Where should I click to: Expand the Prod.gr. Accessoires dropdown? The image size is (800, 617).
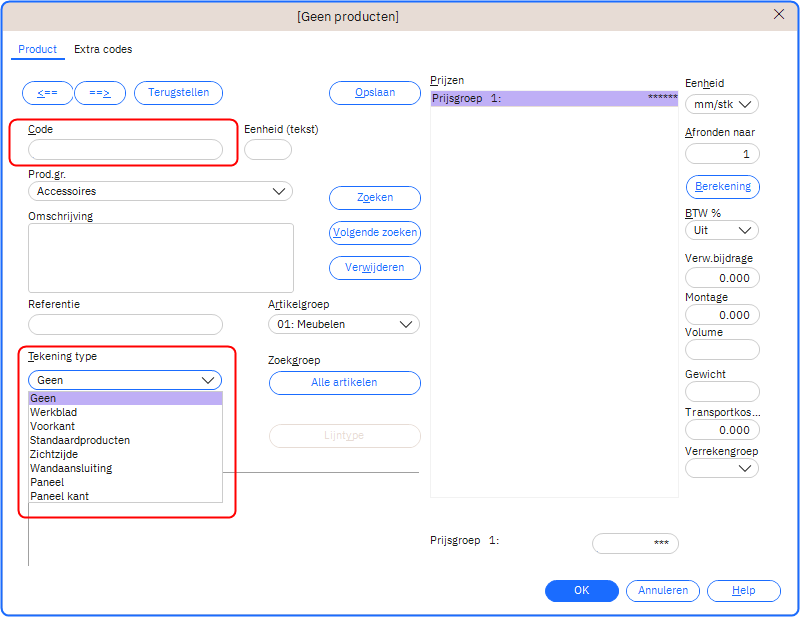(160, 191)
